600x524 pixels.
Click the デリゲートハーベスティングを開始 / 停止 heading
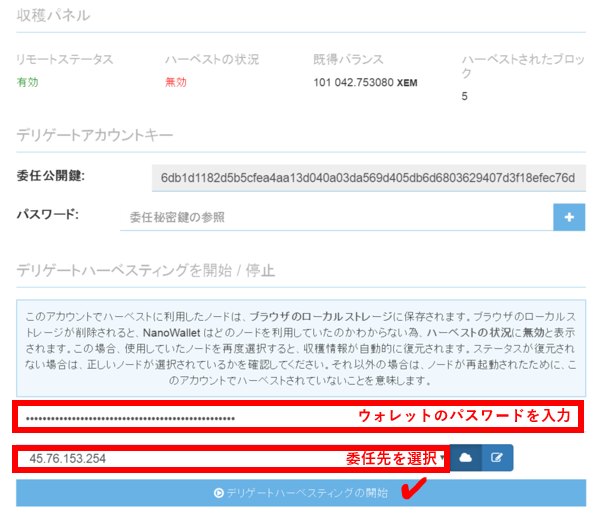tap(146, 271)
